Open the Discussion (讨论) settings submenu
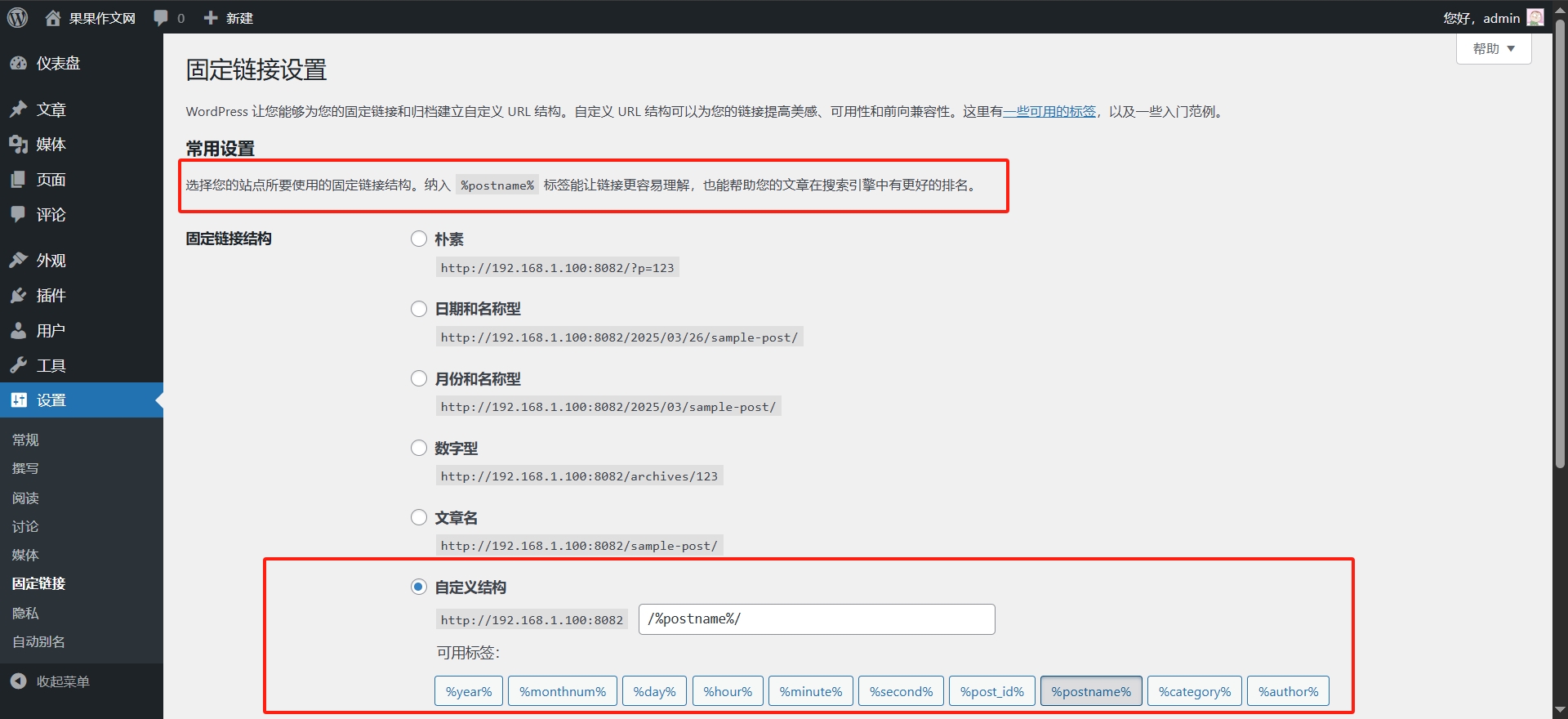 25,526
